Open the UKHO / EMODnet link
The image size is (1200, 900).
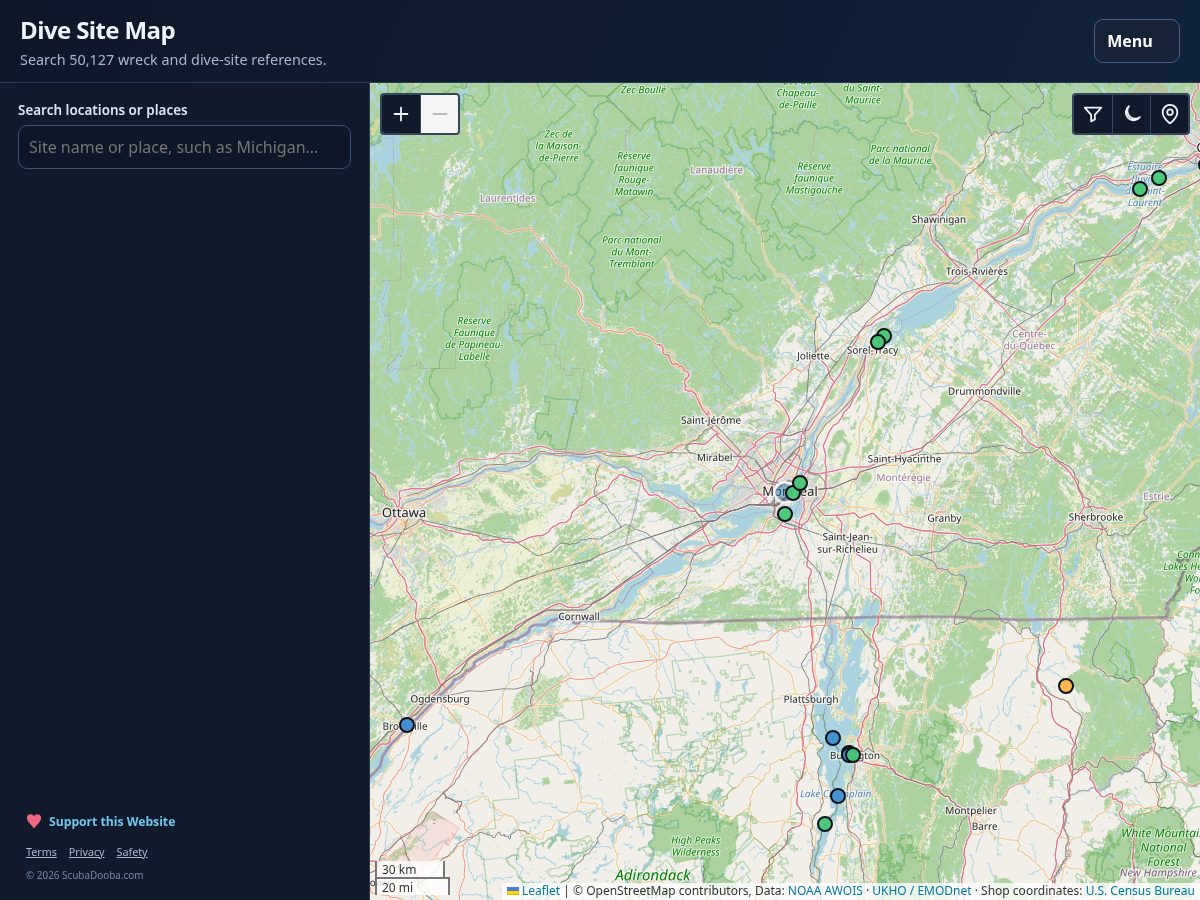922,890
